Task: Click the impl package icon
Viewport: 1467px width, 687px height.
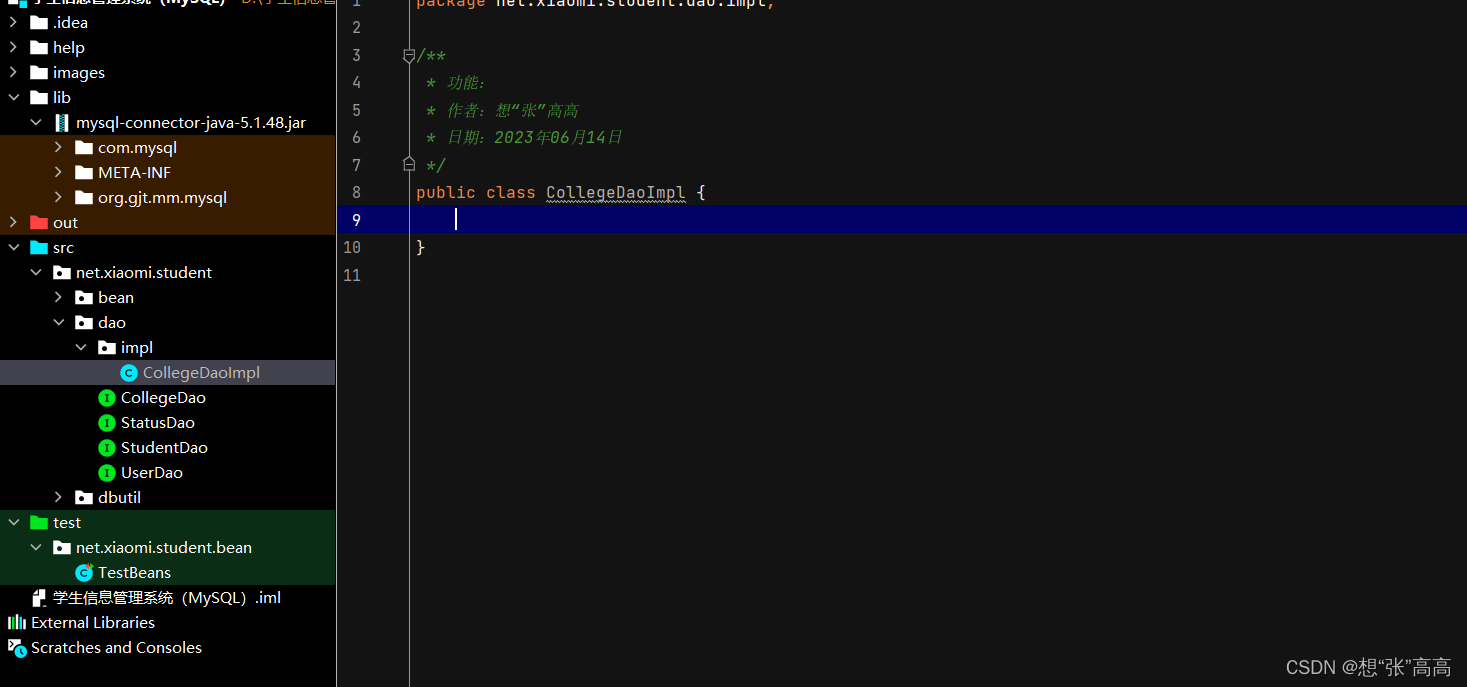Action: (107, 347)
